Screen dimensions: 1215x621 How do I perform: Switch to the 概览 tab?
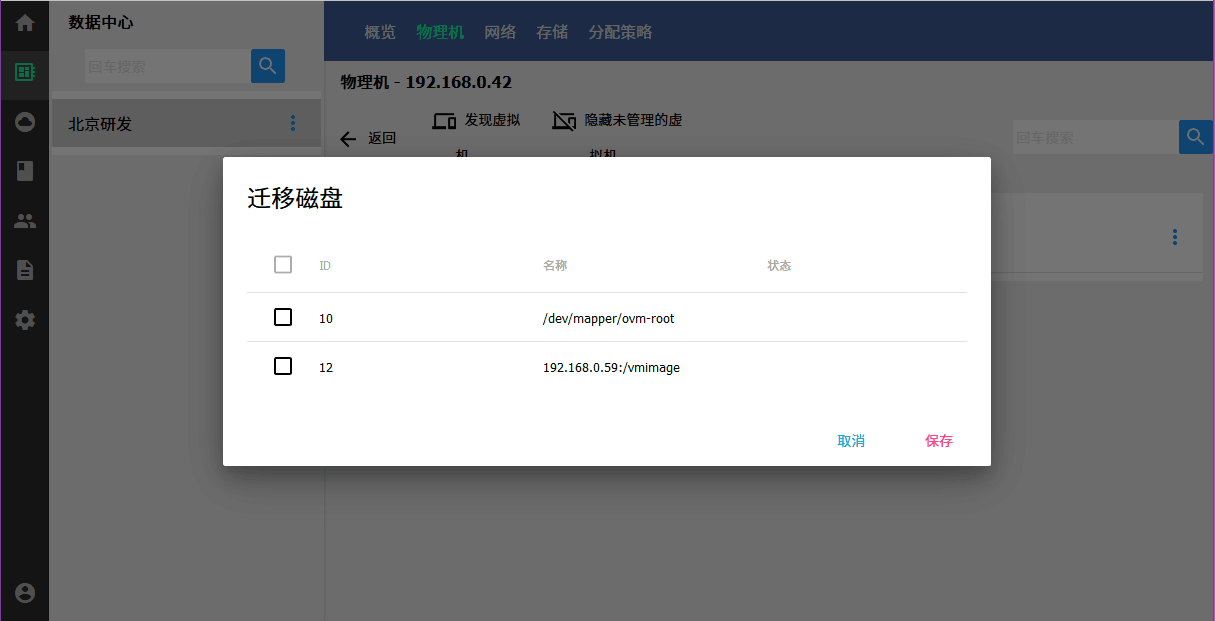coord(380,32)
